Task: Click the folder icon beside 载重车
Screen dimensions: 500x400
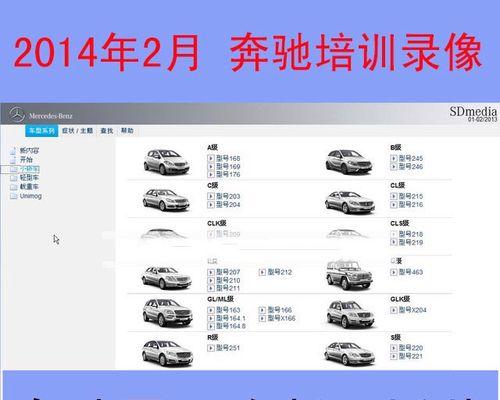Action: coord(14,187)
